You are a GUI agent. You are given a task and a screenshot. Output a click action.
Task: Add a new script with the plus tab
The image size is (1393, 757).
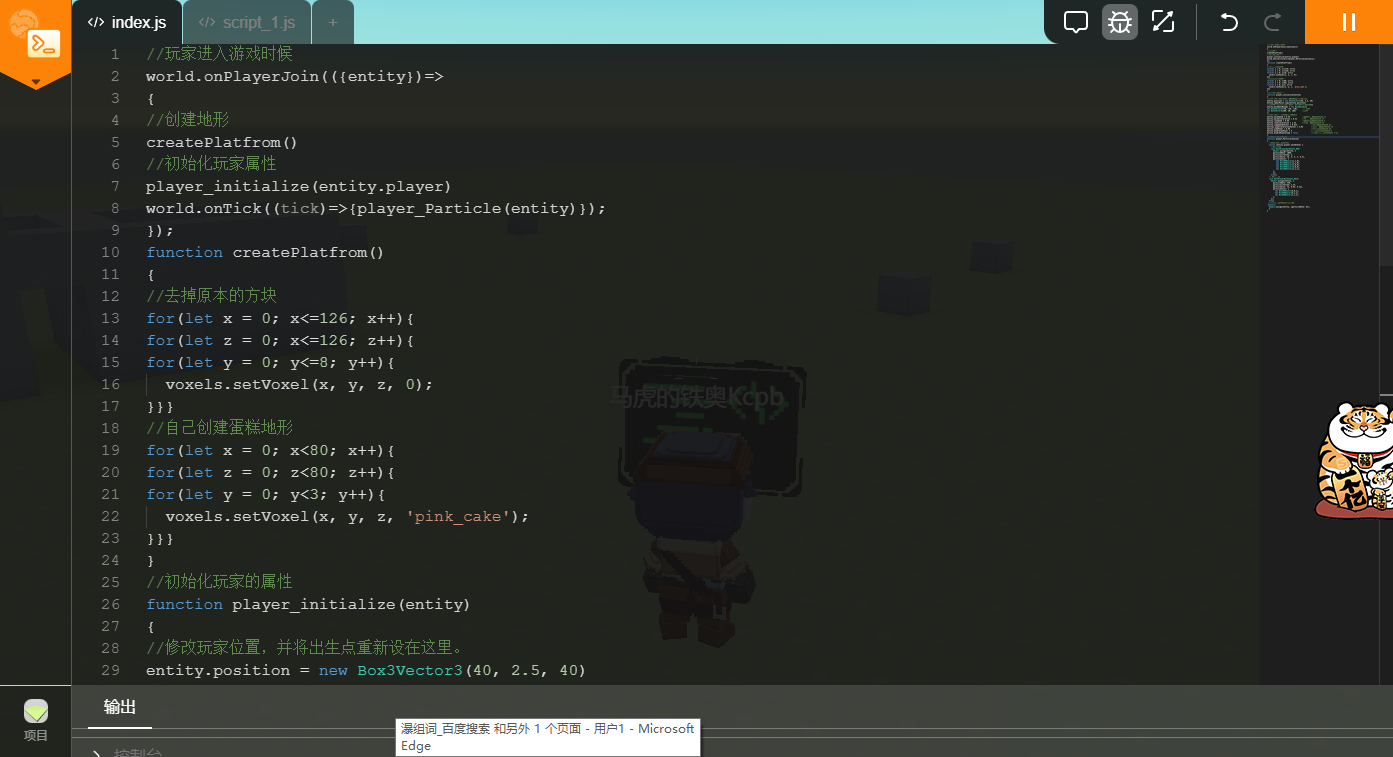[333, 22]
